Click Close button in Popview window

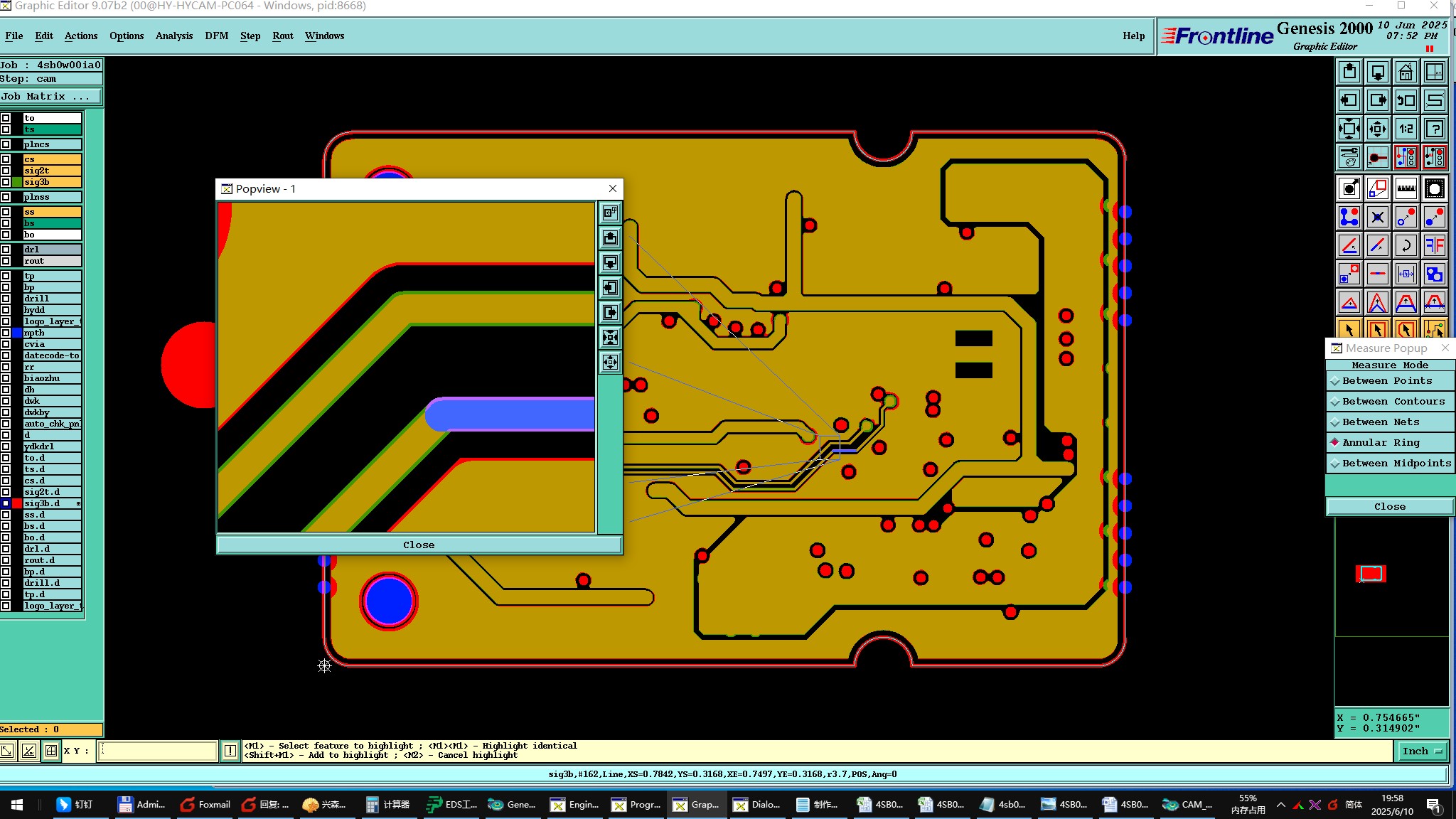(x=418, y=545)
